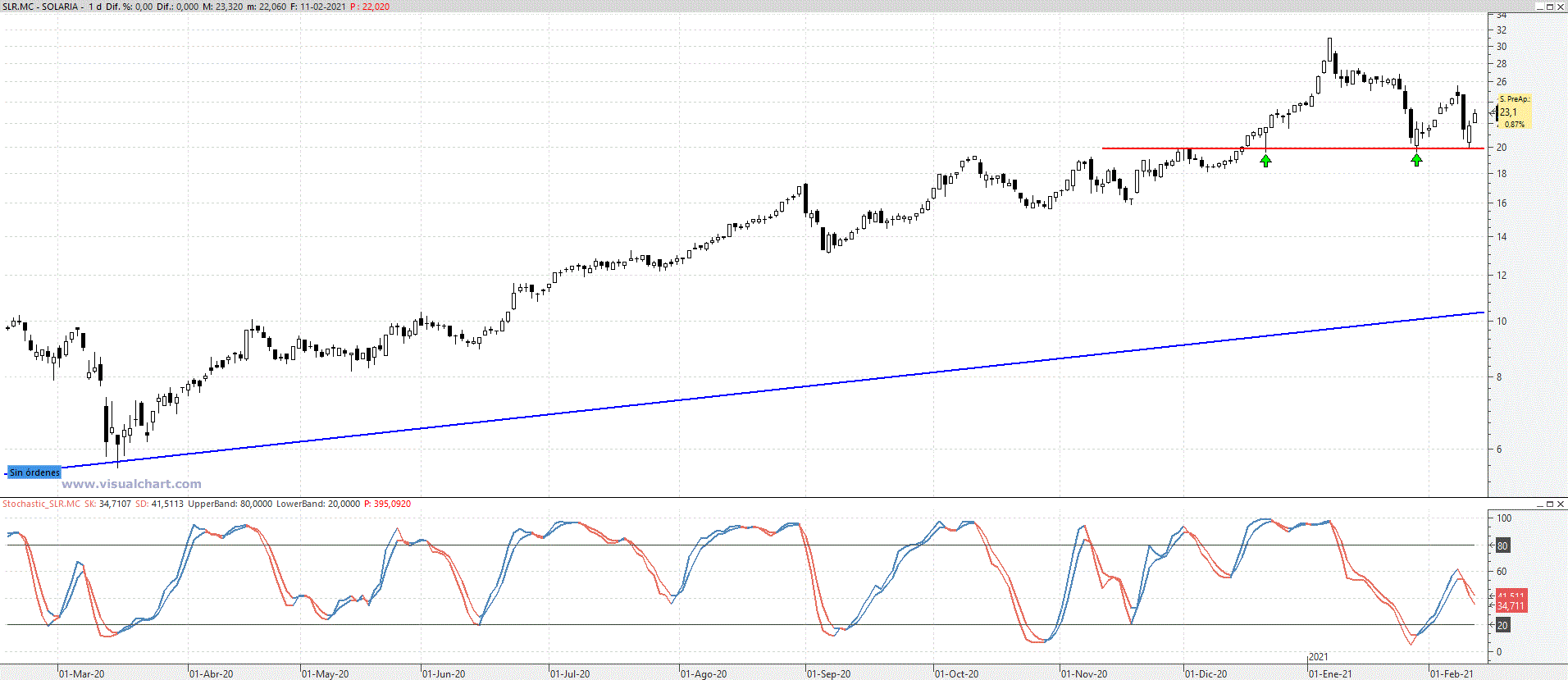Click the 60 label on stochastic axis
The image size is (1568, 680).
click(x=1502, y=572)
